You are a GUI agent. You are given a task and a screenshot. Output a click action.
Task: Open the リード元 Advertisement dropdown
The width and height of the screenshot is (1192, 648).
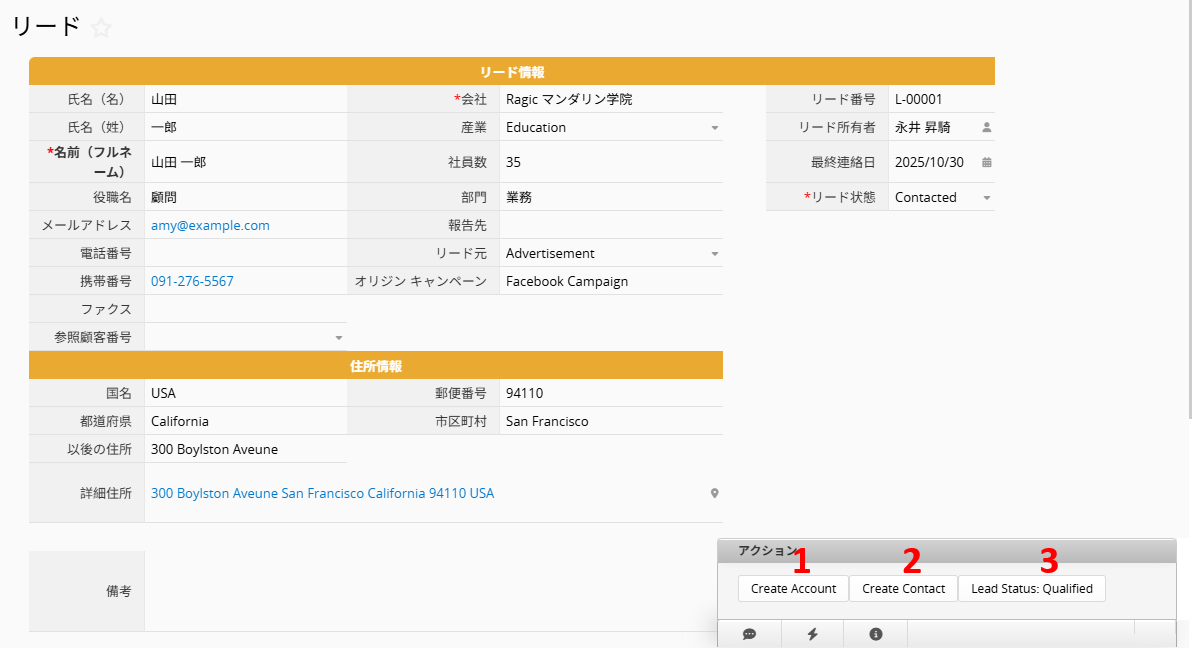[714, 254]
